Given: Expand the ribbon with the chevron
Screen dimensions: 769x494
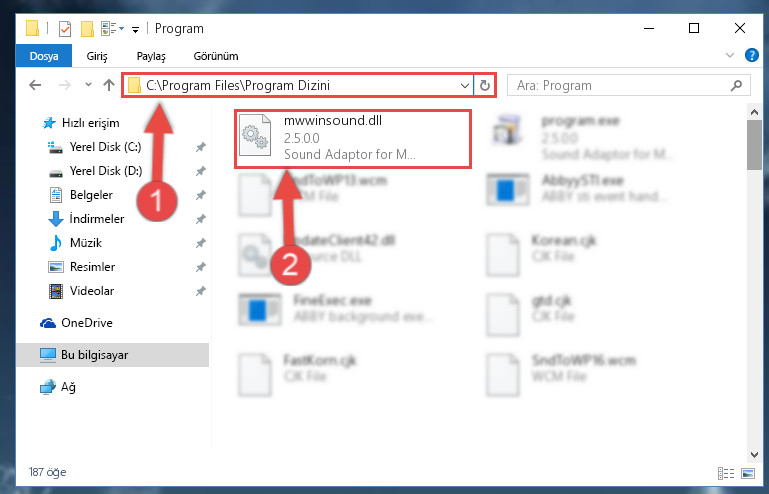Looking at the screenshot, I should click(730, 55).
